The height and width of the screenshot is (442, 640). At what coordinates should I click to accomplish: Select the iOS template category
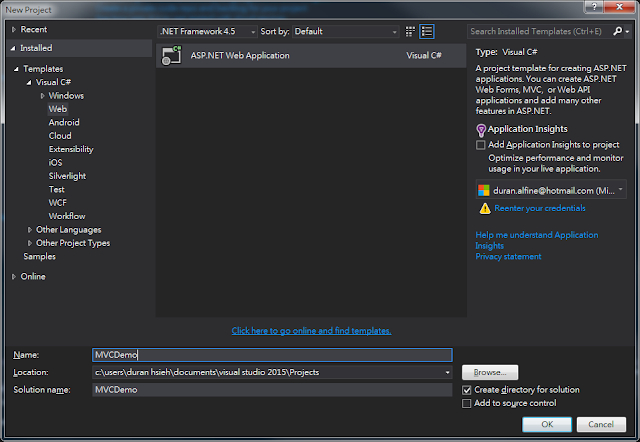[x=56, y=163]
